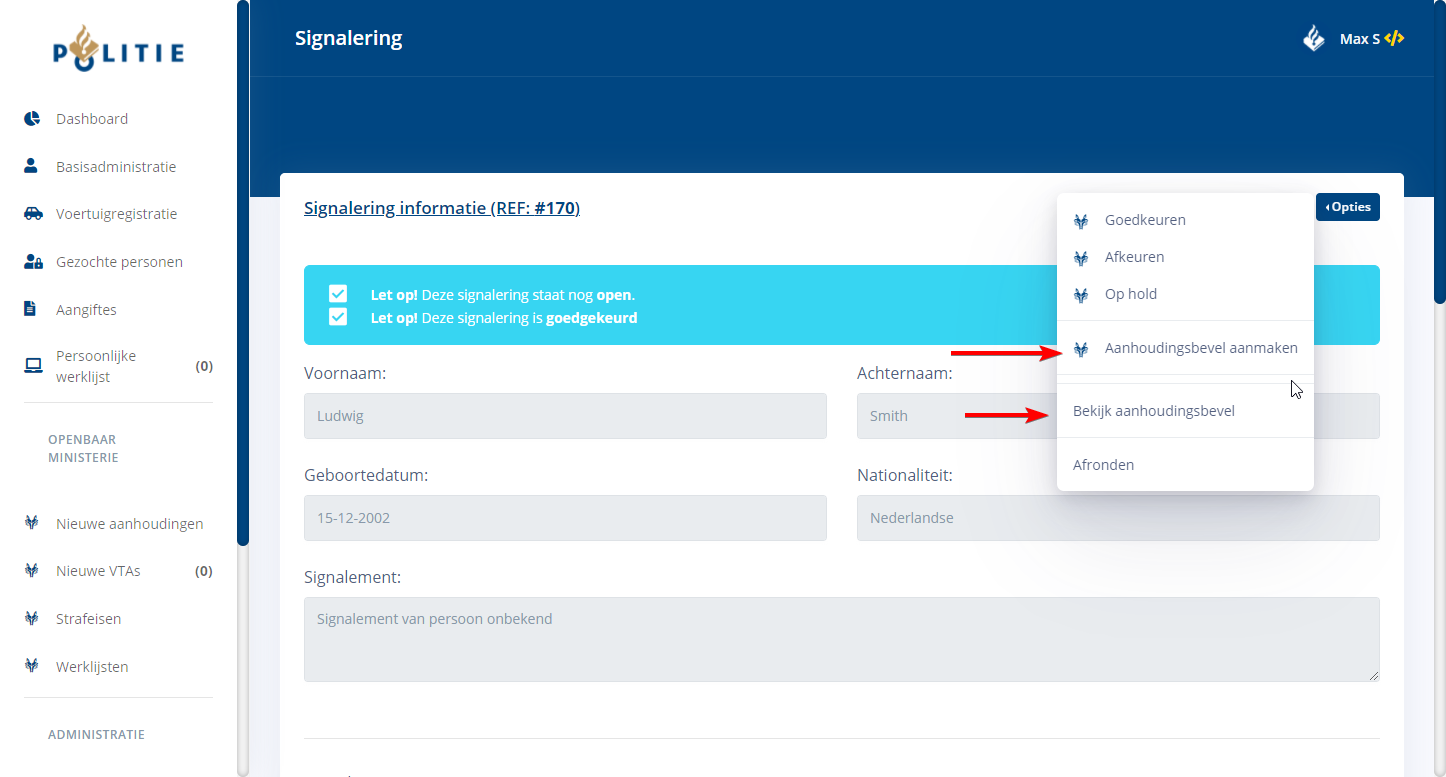This screenshot has width=1446, height=777.
Task: Click the checkbox beside 'signalering is goedgekeurd'
Action: click(338, 317)
